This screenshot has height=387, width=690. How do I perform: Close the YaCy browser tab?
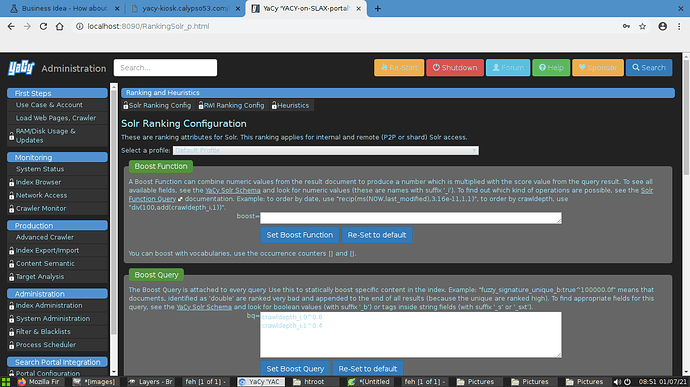[x=358, y=8]
